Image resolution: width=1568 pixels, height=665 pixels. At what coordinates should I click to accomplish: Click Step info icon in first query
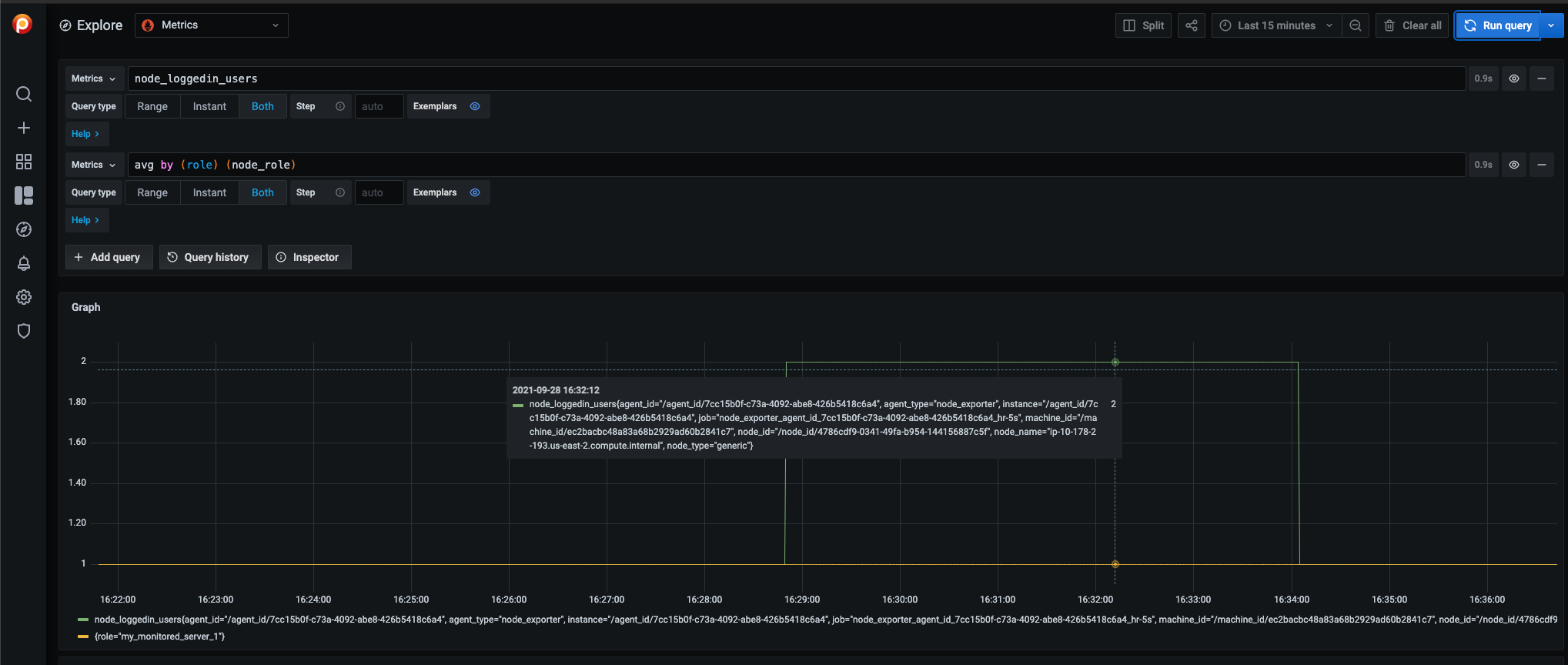(340, 106)
